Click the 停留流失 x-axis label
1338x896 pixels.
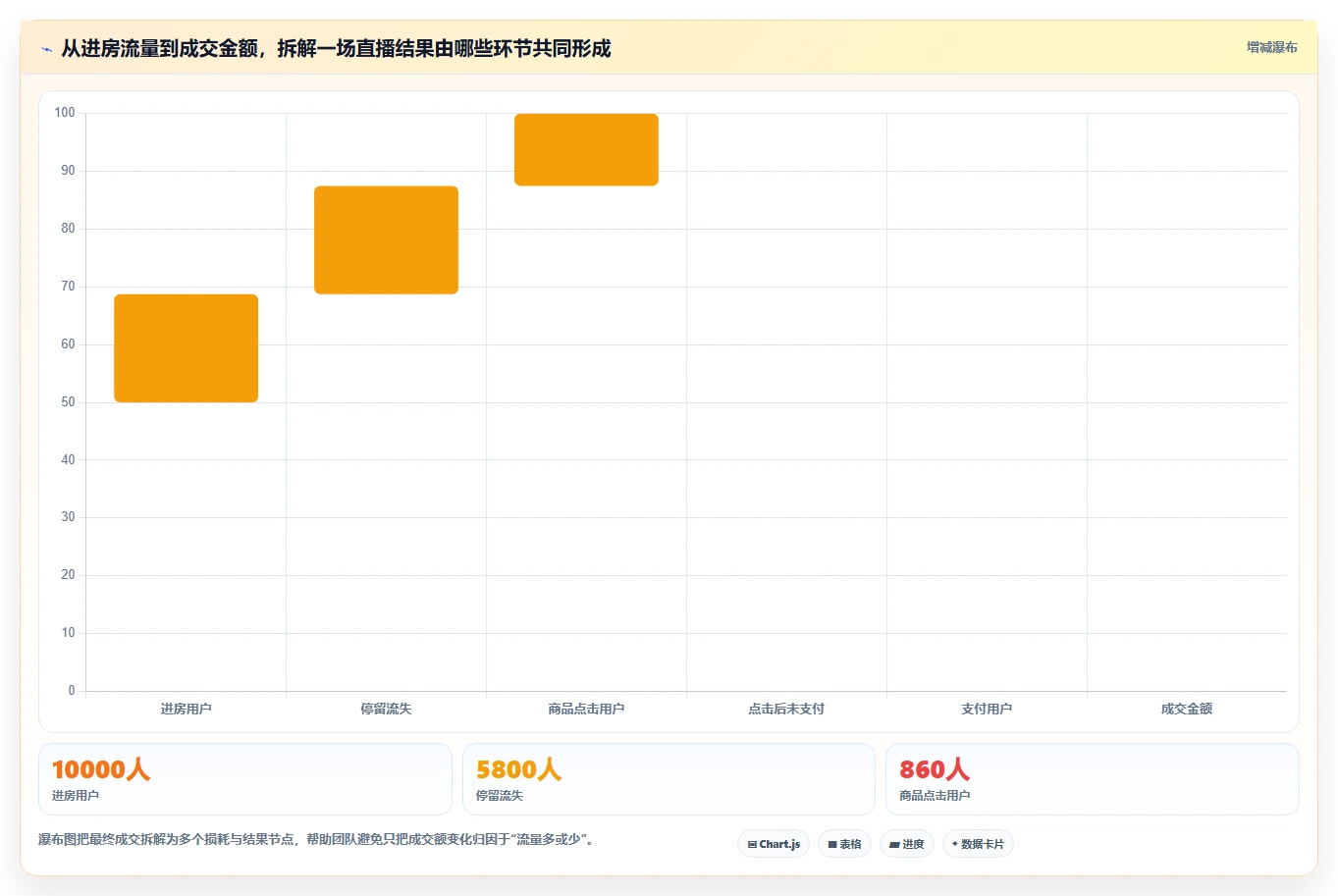coord(386,709)
